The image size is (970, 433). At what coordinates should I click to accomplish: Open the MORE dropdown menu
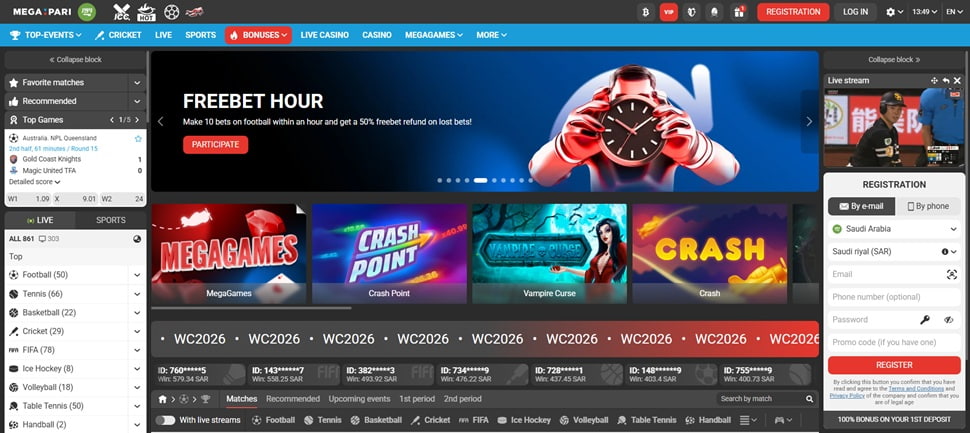(x=491, y=35)
